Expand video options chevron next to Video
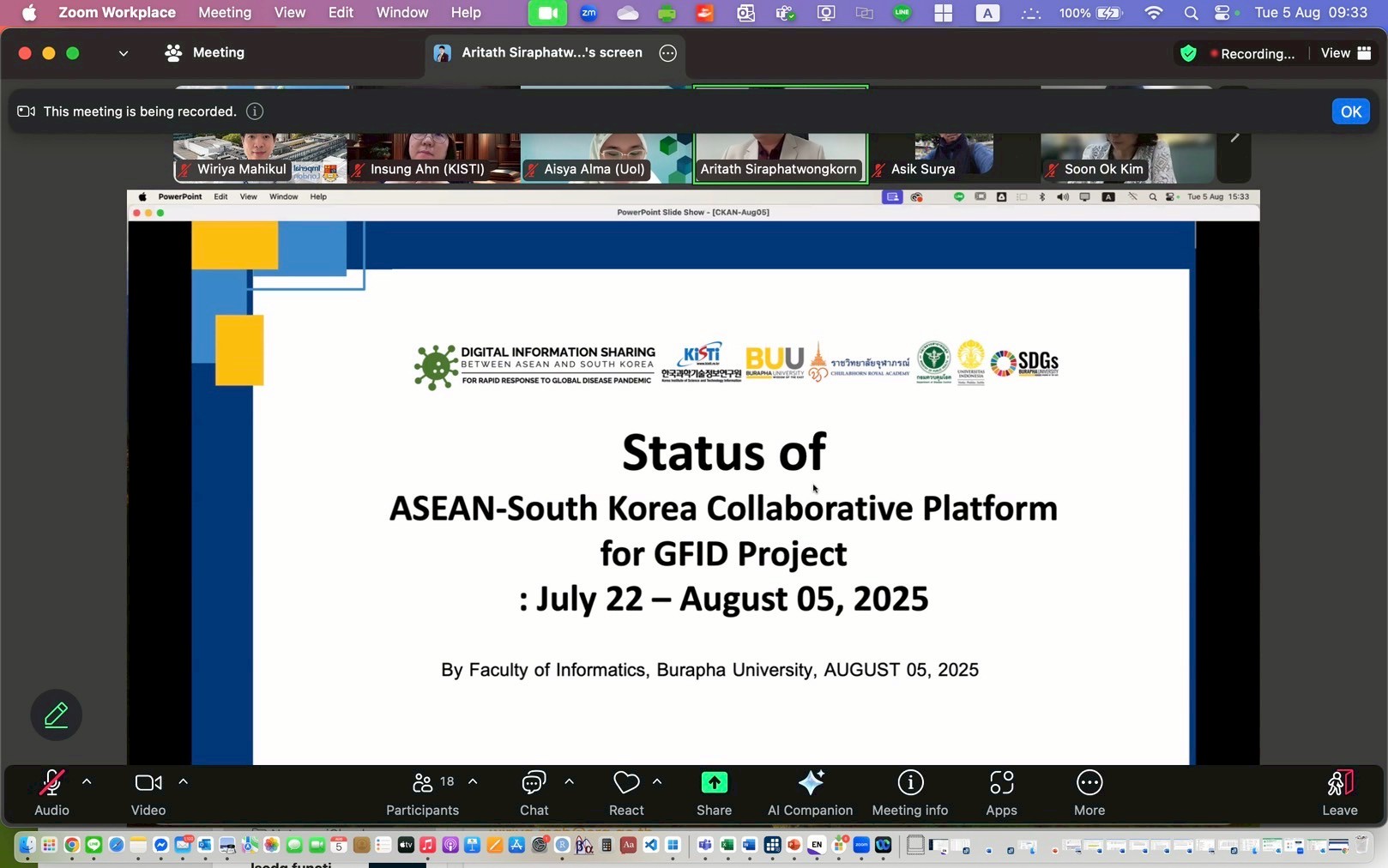The image size is (1388, 868). (183, 781)
